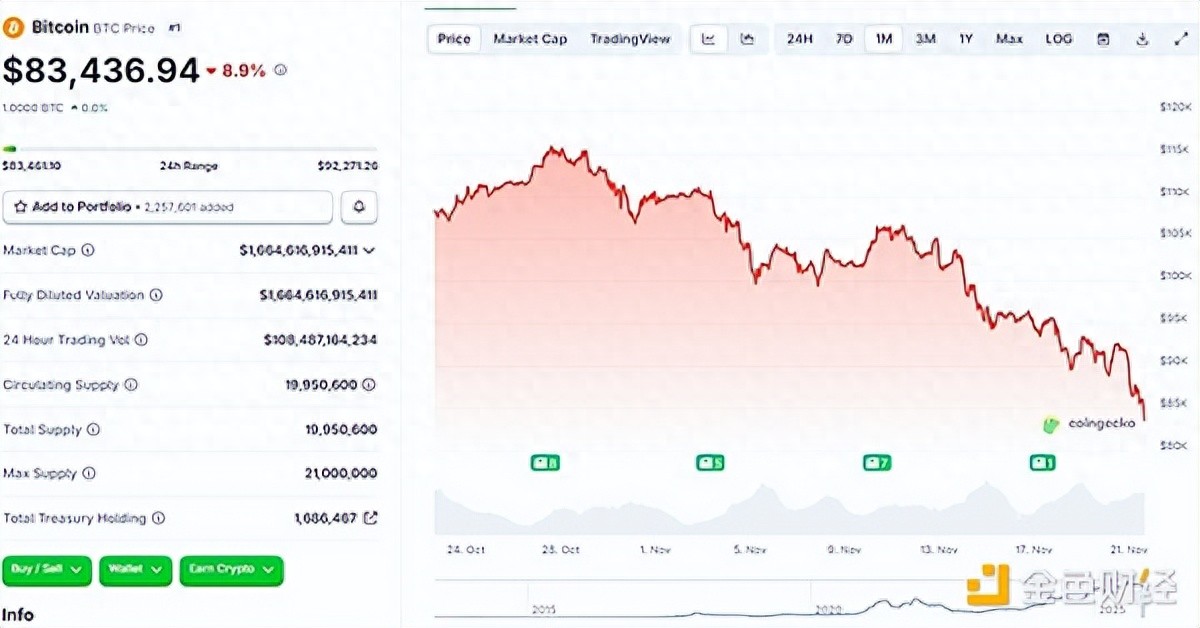1200x628 pixels.
Task: Click the news marker labeled 7
Action: tap(876, 462)
